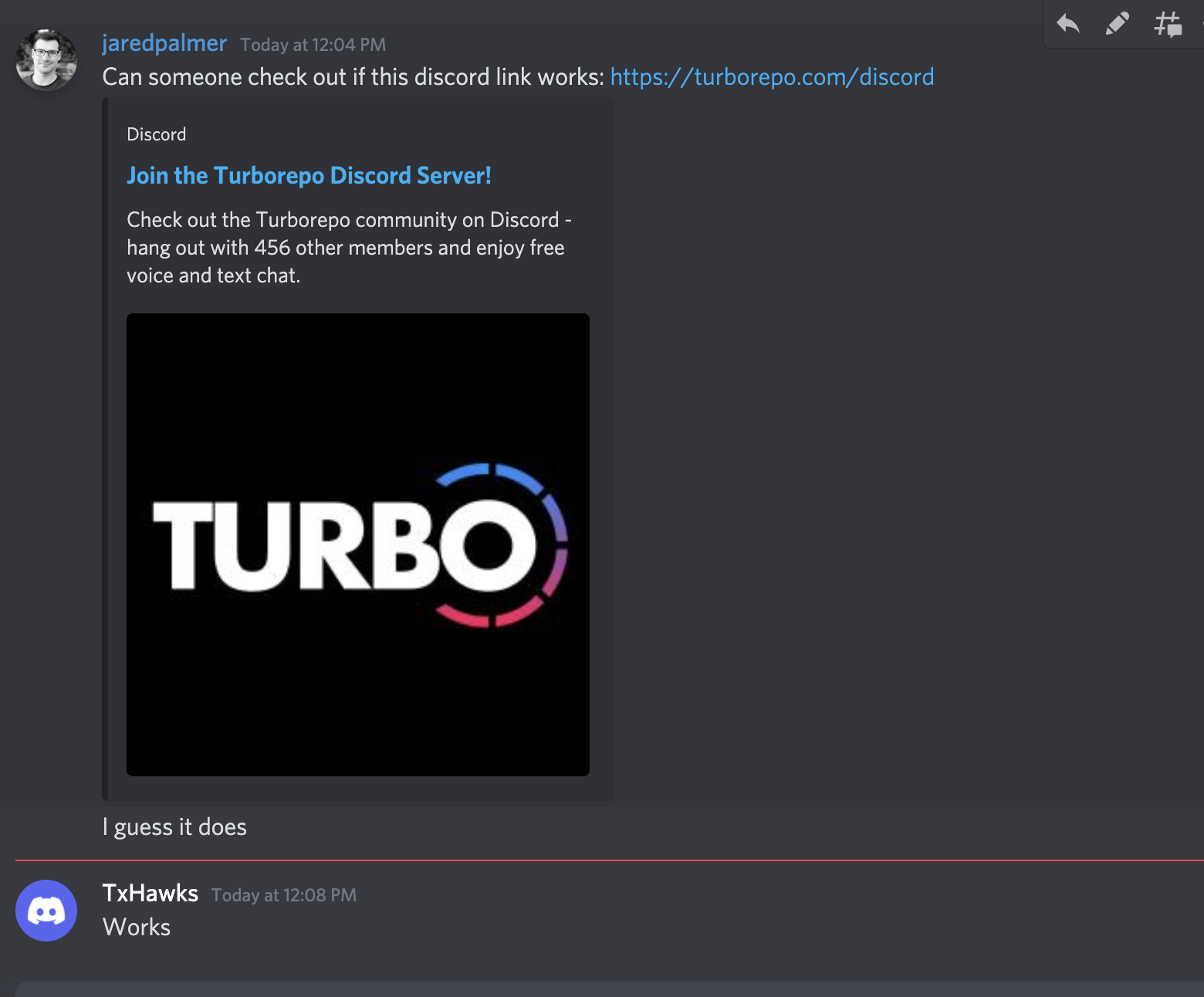
Task: Click the 'Today at 12:04 PM' timestamp
Action: tap(312, 44)
